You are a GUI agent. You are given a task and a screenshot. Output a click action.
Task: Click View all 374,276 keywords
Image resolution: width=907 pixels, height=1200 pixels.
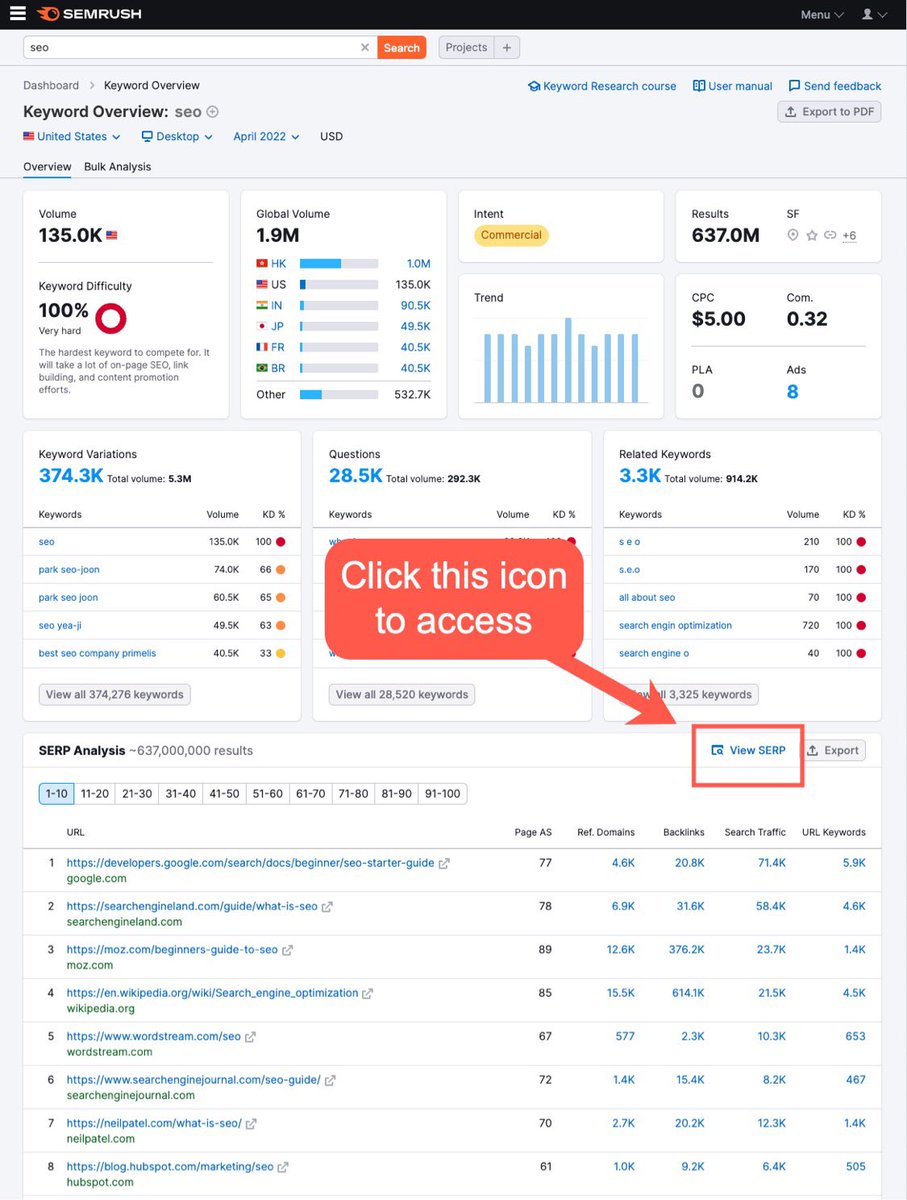pos(114,694)
